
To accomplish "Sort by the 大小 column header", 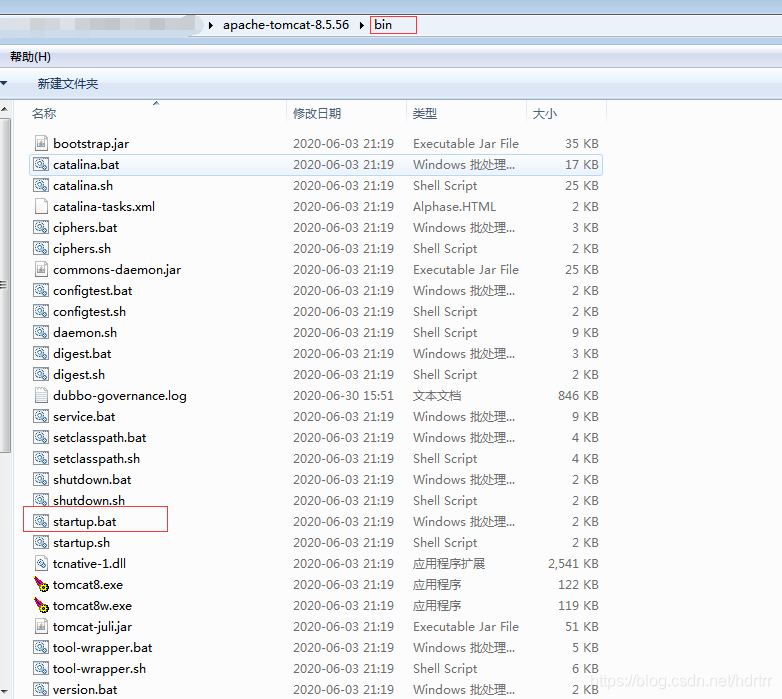I will click(x=544, y=114).
